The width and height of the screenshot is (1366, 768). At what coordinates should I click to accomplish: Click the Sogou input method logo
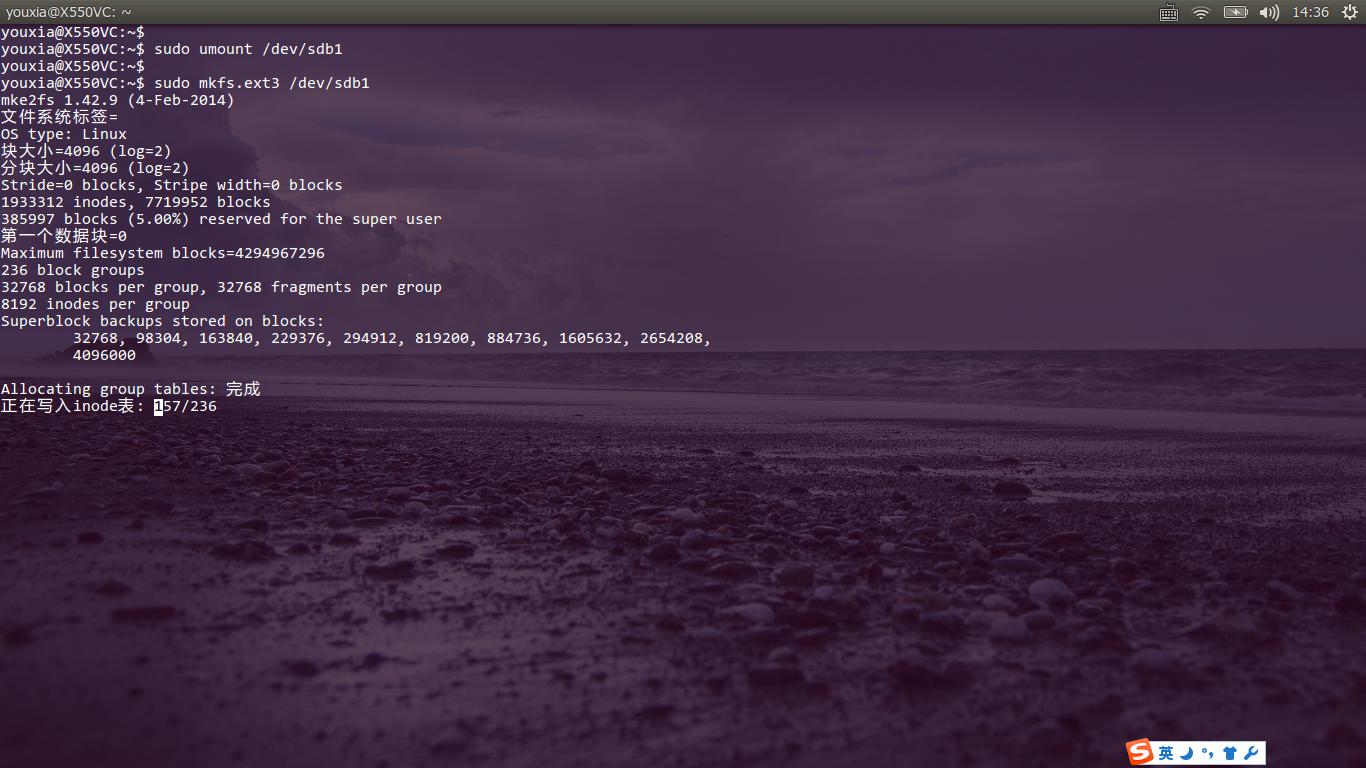pyautogui.click(x=1140, y=753)
